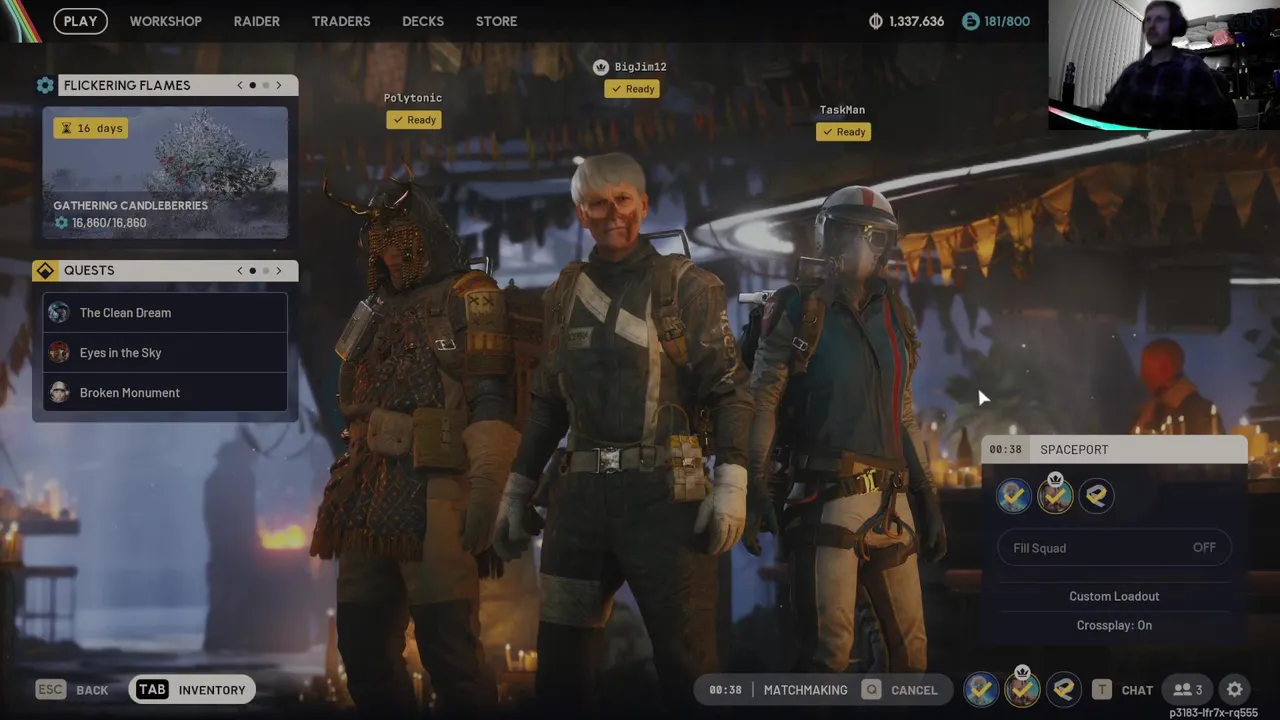Go to previous Flickering Flames event arrow
The width and height of the screenshot is (1280, 720).
pyautogui.click(x=240, y=85)
